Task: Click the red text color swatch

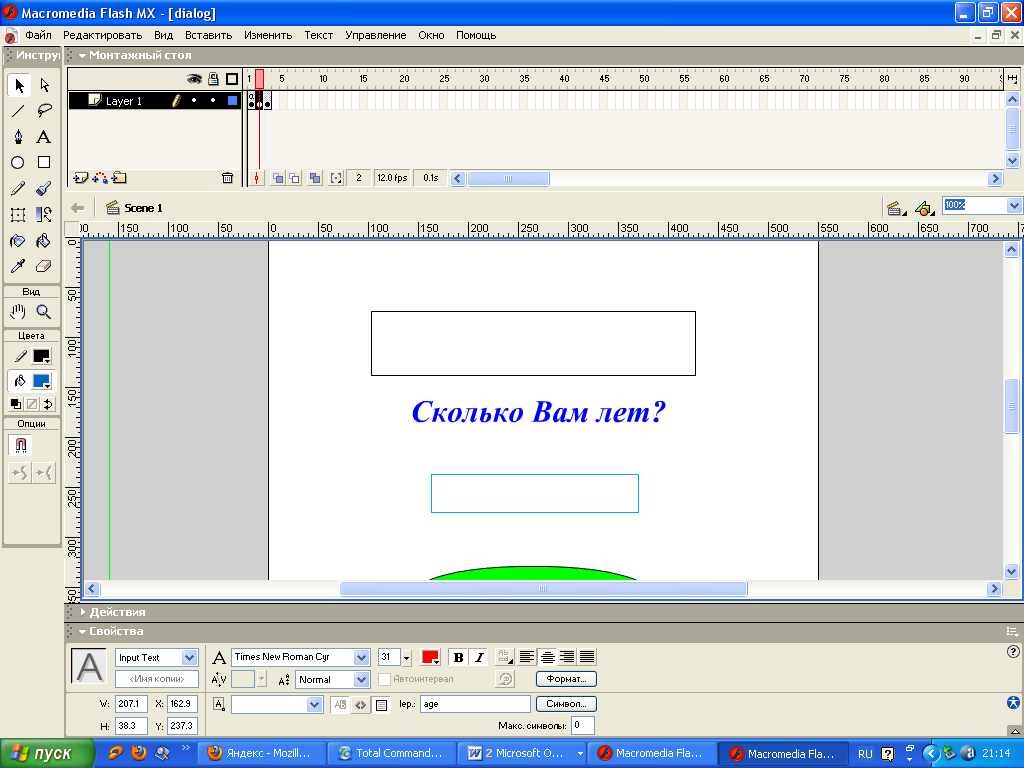Action: click(430, 657)
